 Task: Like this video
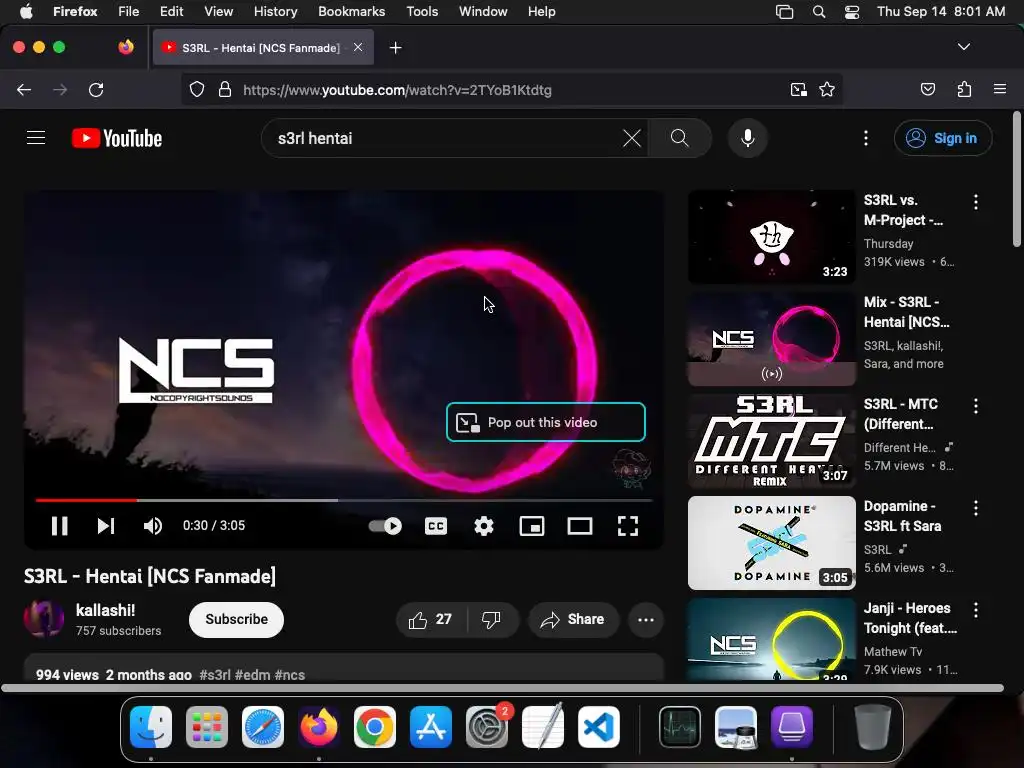coord(431,620)
